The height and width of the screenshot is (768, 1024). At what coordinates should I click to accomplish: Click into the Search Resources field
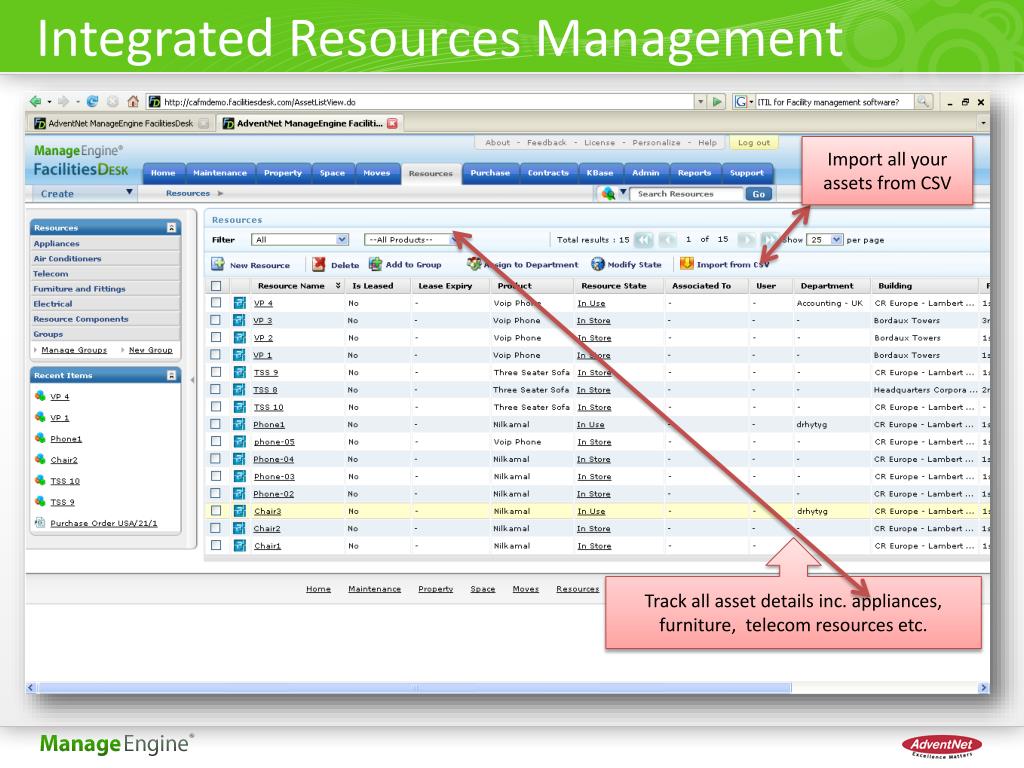pyautogui.click(x=686, y=194)
